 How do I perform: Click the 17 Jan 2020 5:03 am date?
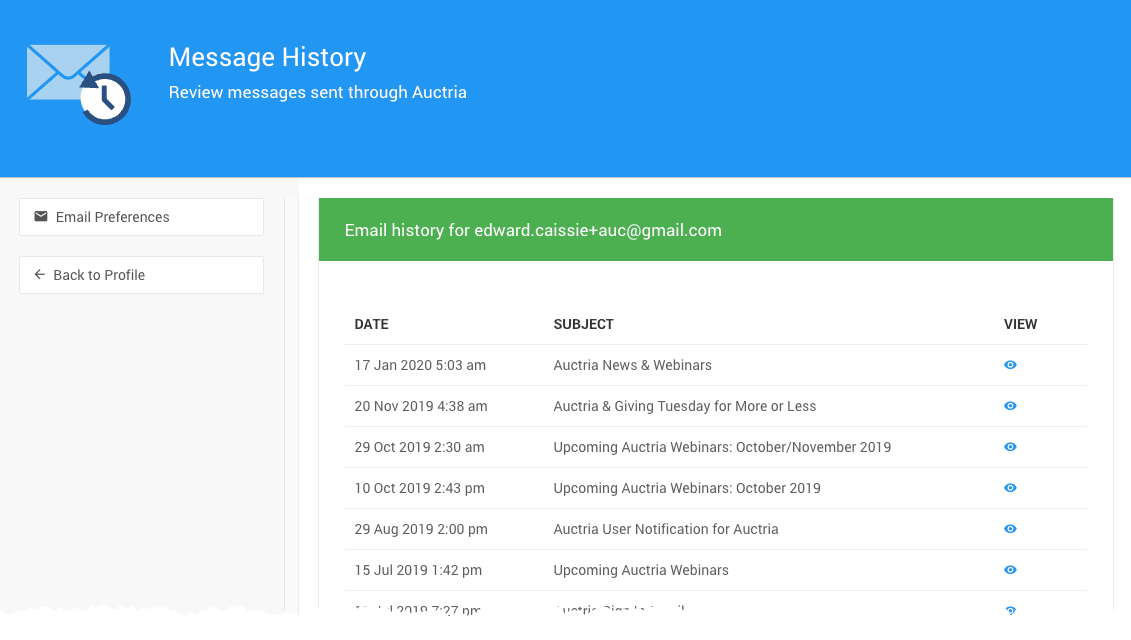pyautogui.click(x=420, y=365)
